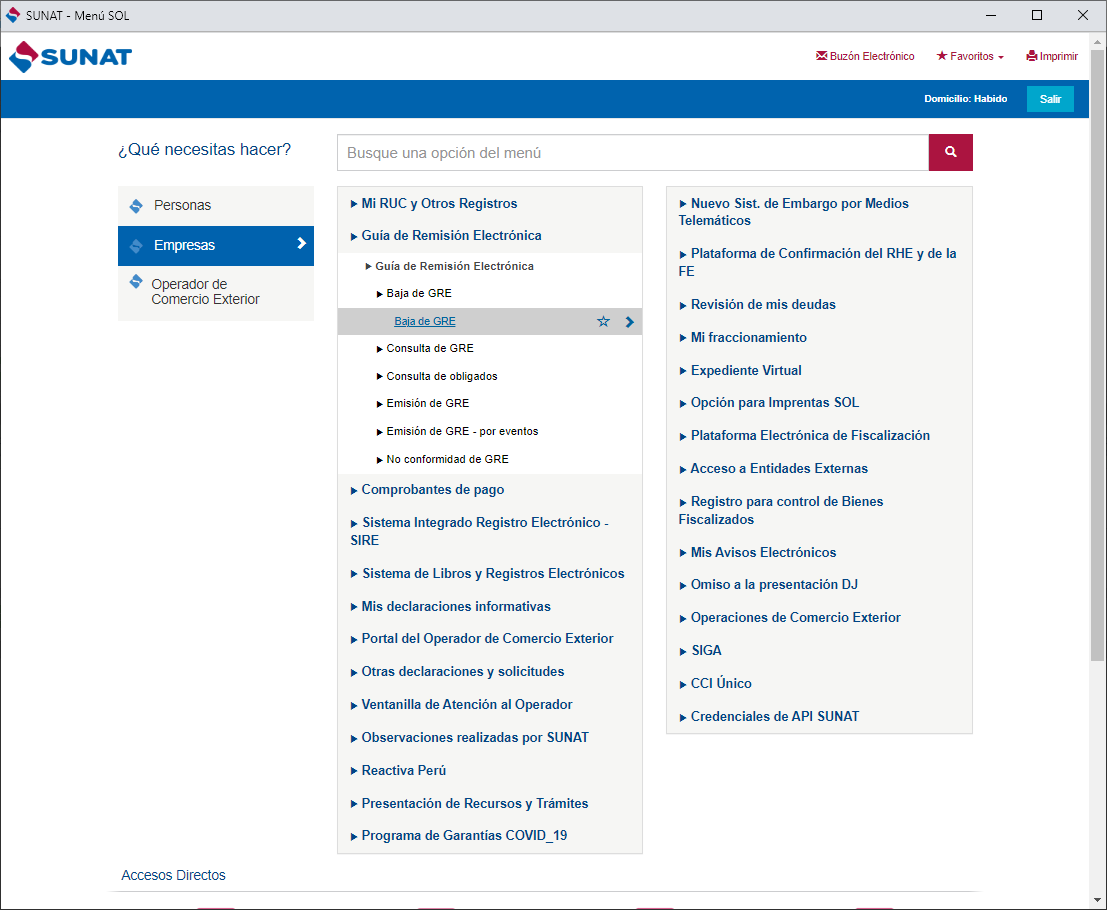Open Opción para Imprentas SOL
The image size is (1107, 910).
pos(769,402)
